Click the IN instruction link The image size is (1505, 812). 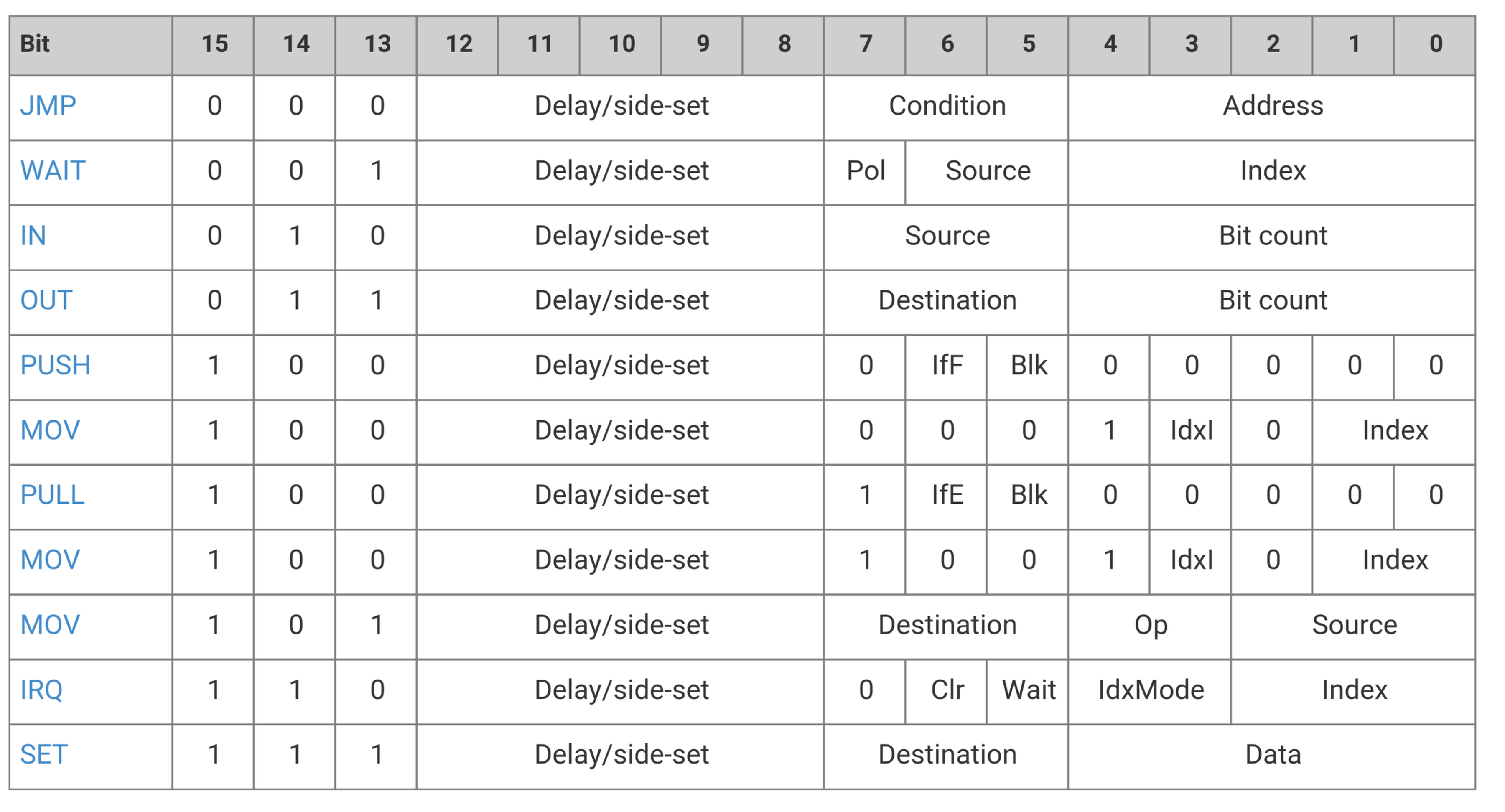point(33,235)
